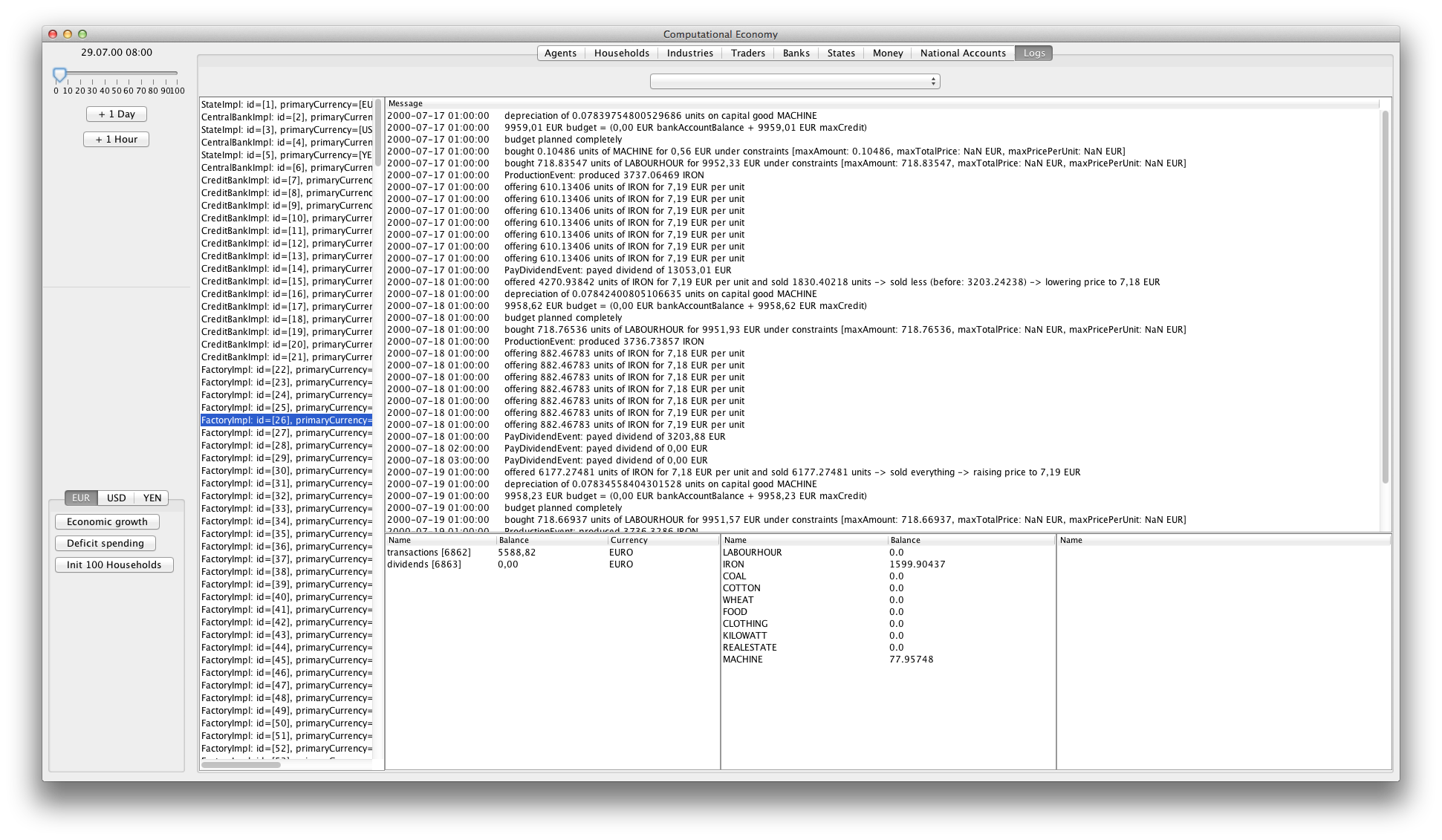1442x840 pixels.
Task: Click the Deficit spending button
Action: [105, 544]
